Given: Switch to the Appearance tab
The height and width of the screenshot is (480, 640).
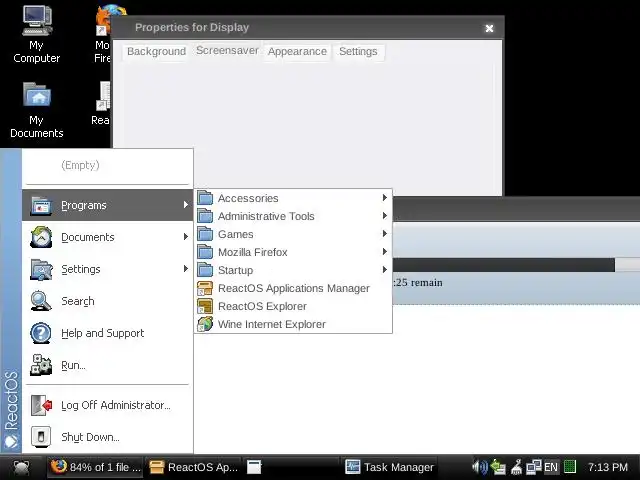Looking at the screenshot, I should 297,51.
